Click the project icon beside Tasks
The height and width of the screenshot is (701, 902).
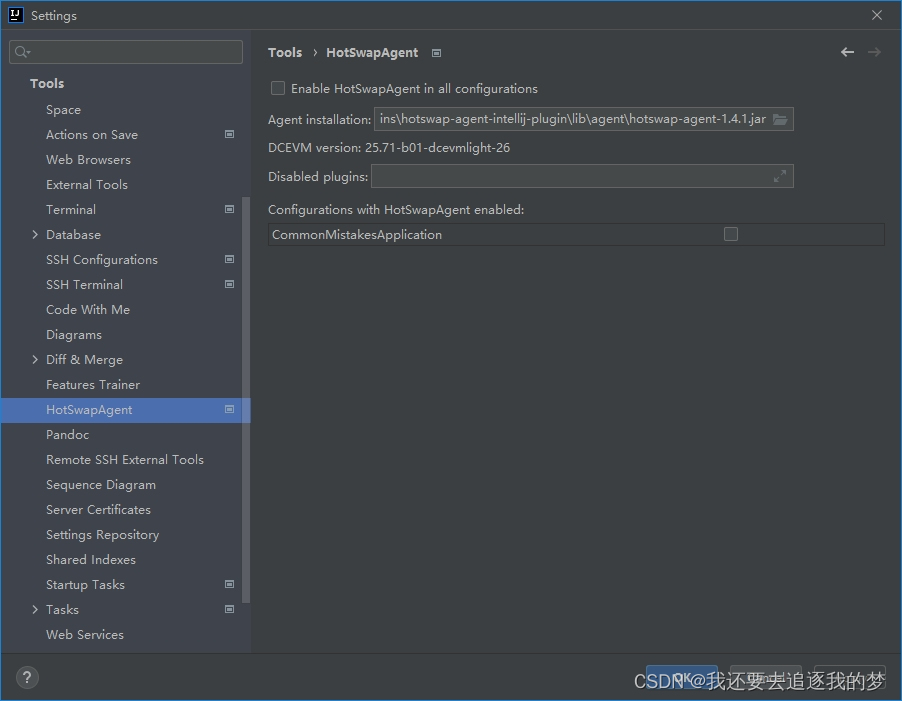(230, 609)
